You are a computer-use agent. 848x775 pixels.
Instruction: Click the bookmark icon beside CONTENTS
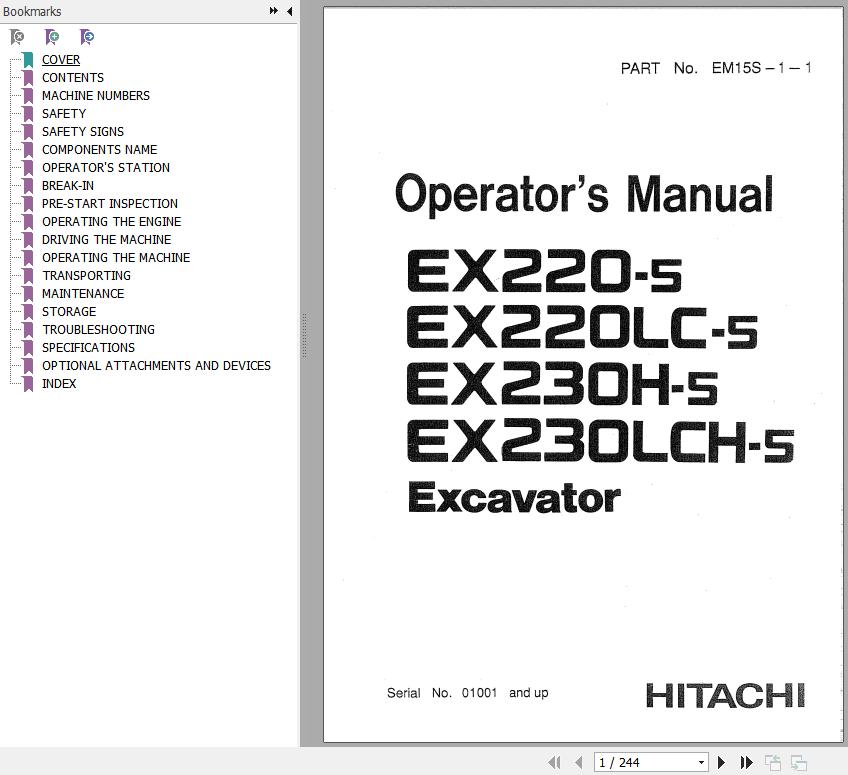(28, 77)
